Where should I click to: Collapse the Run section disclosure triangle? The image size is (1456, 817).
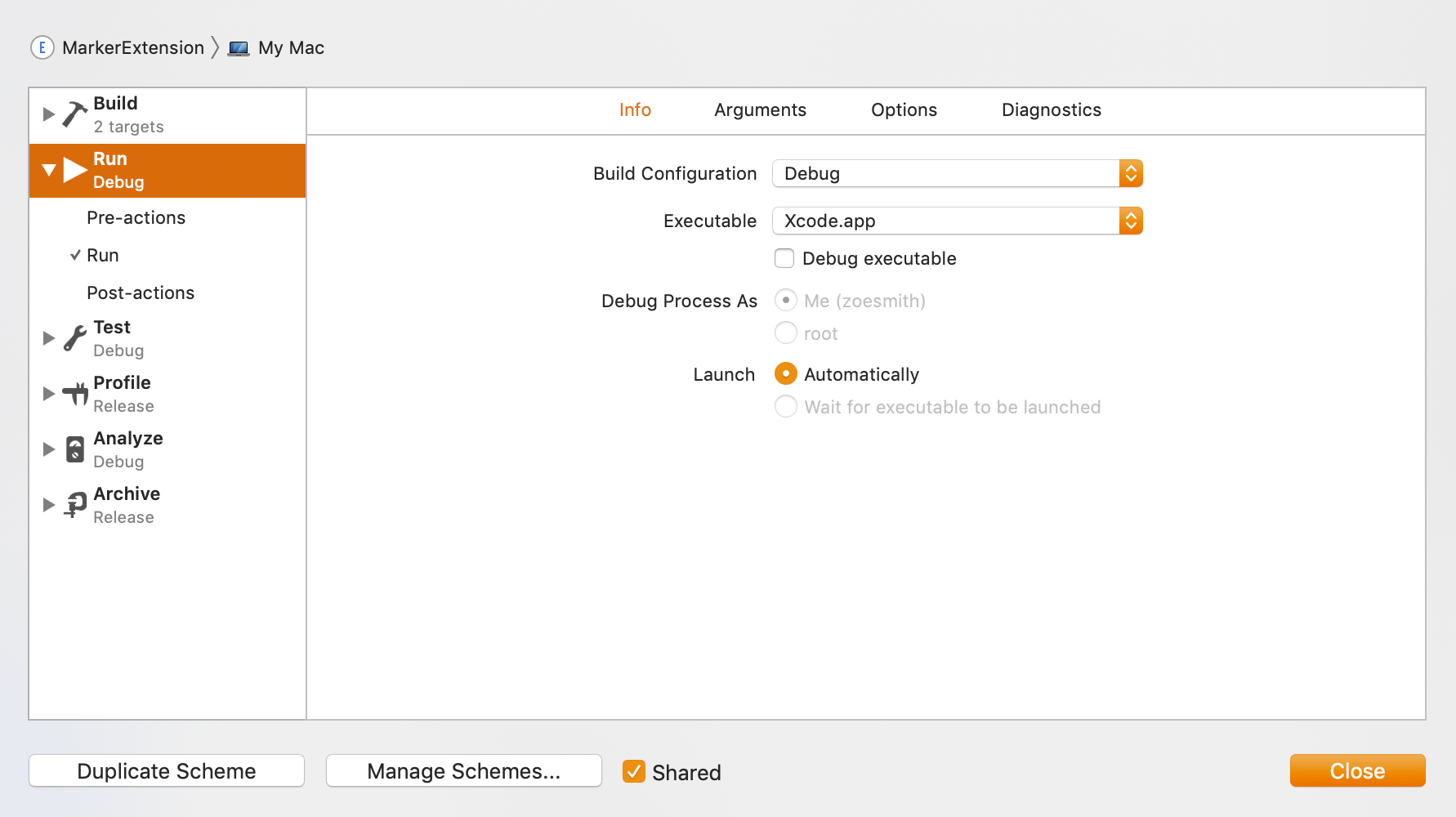pyautogui.click(x=48, y=170)
